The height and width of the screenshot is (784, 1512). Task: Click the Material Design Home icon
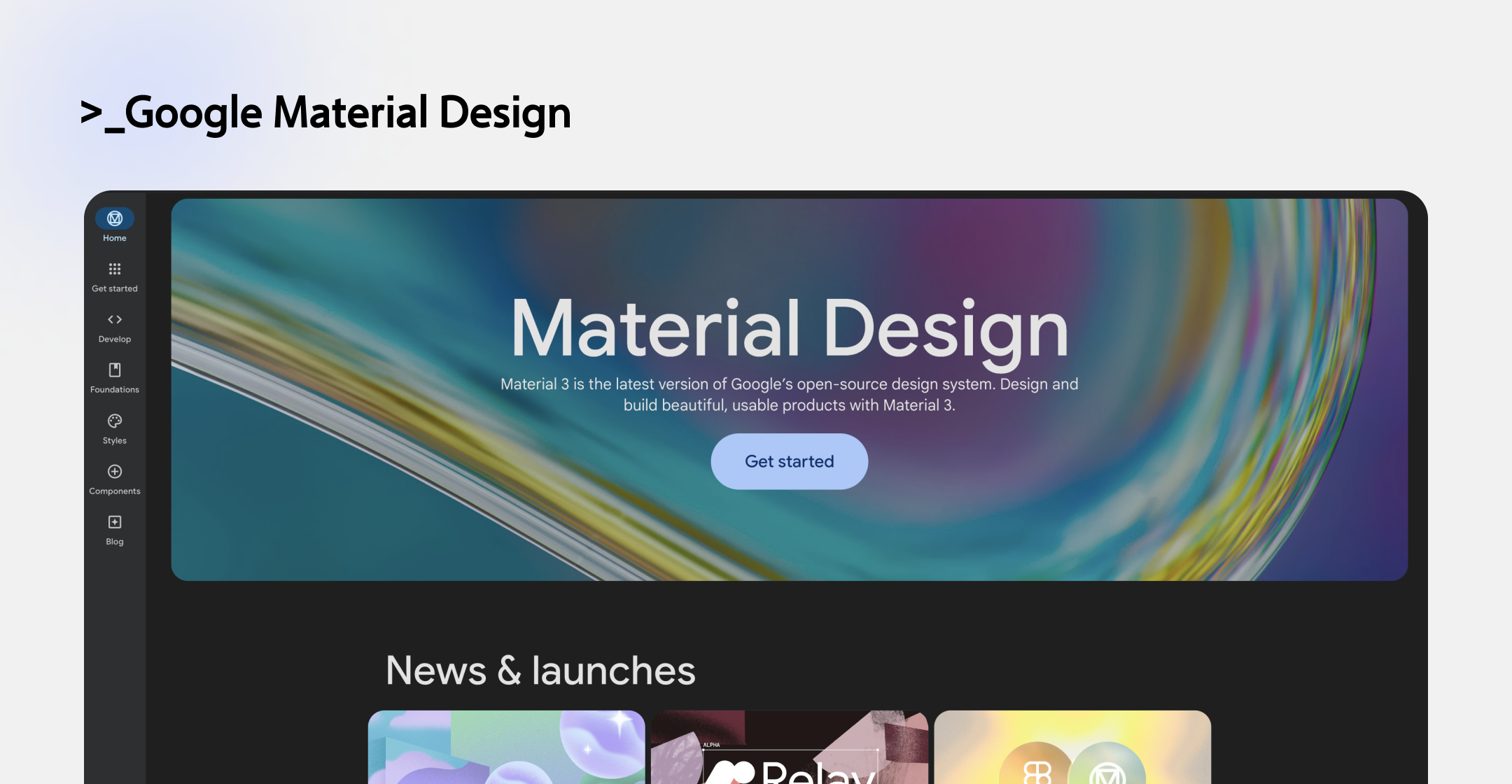(x=115, y=218)
